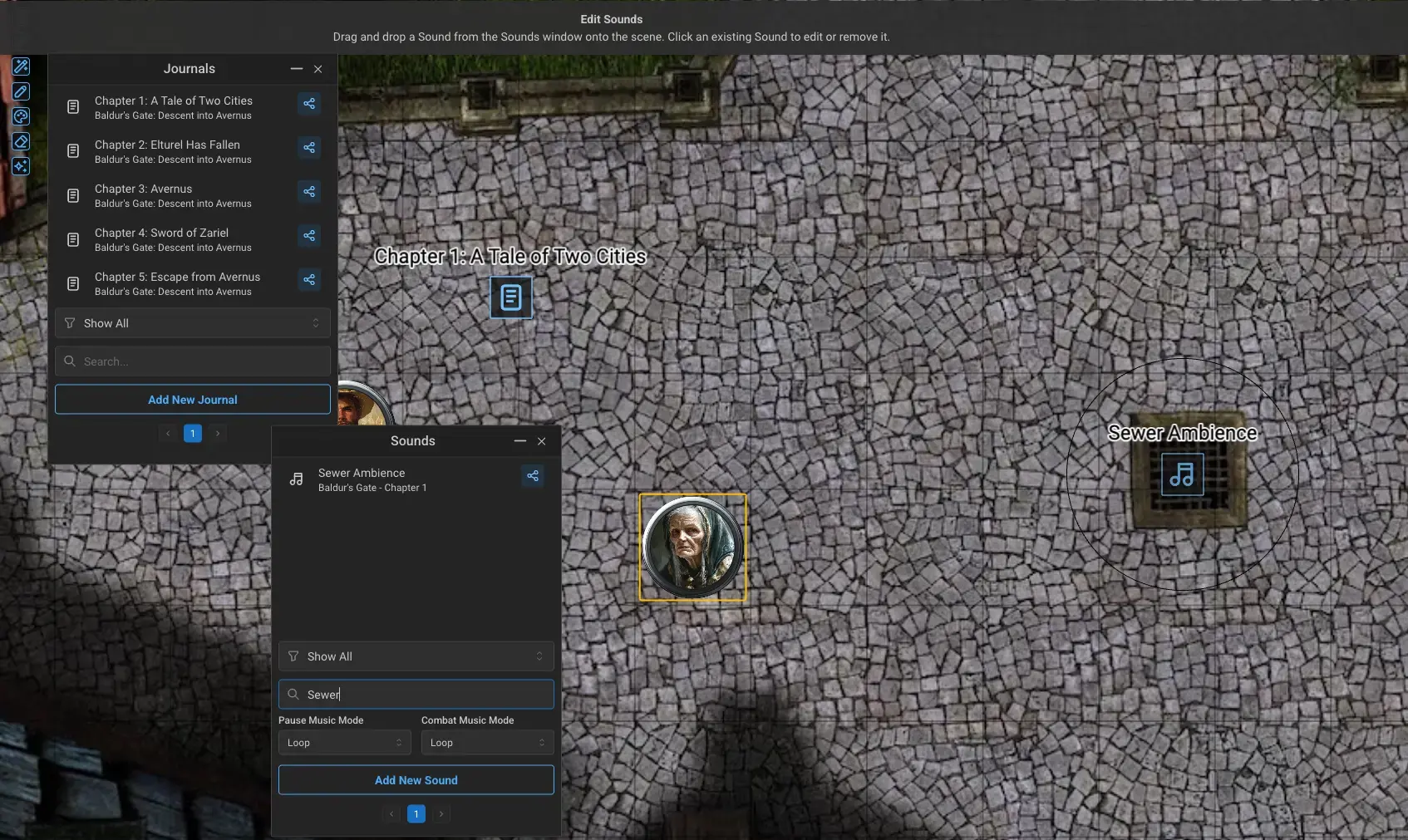Open the color palette tool
1408x840 pixels.
[21, 116]
